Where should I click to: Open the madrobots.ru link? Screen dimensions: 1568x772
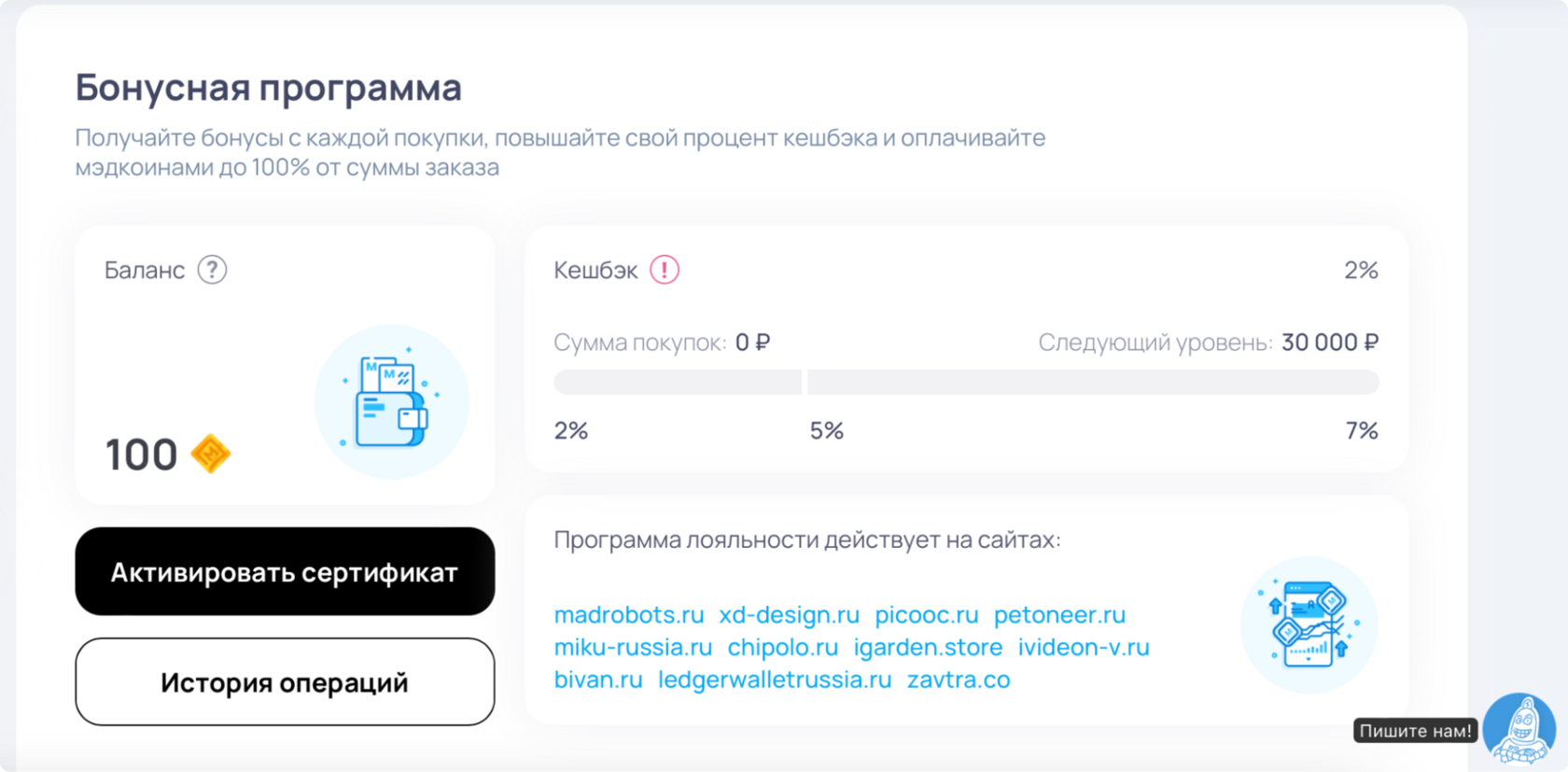(x=629, y=615)
